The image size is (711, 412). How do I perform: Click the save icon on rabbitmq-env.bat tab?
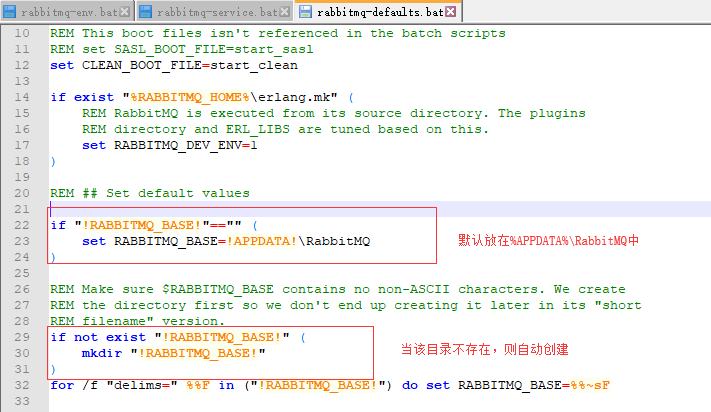[x=9, y=12]
